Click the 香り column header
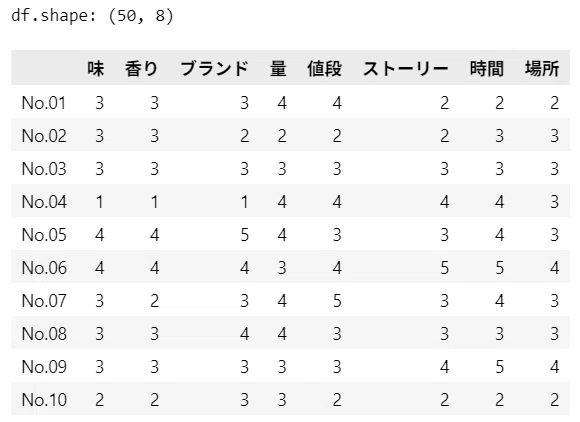Image resolution: width=580 pixels, height=422 pixels. pos(141,69)
